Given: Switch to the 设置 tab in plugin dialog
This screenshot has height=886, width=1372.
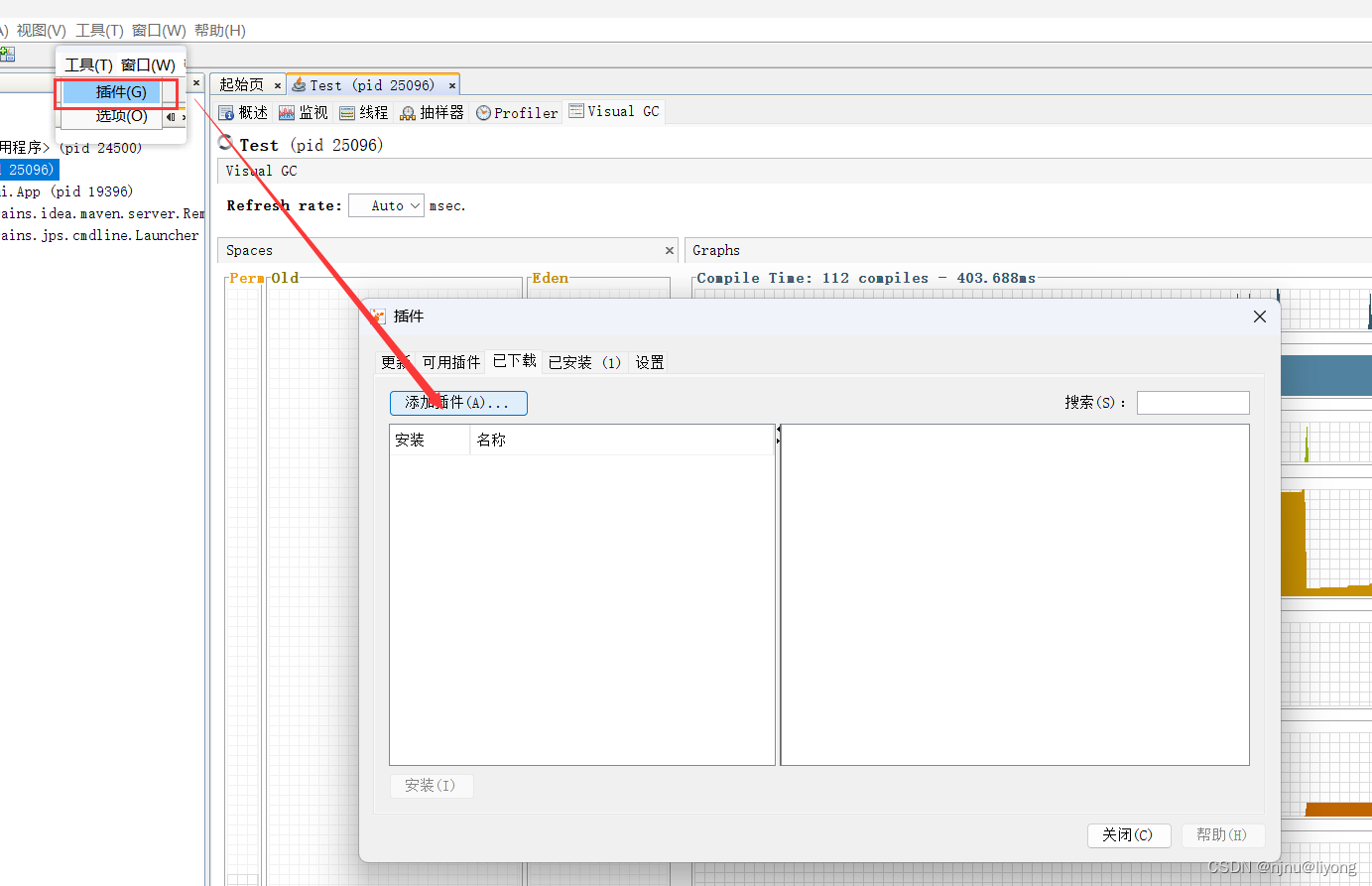Looking at the screenshot, I should coord(650,362).
